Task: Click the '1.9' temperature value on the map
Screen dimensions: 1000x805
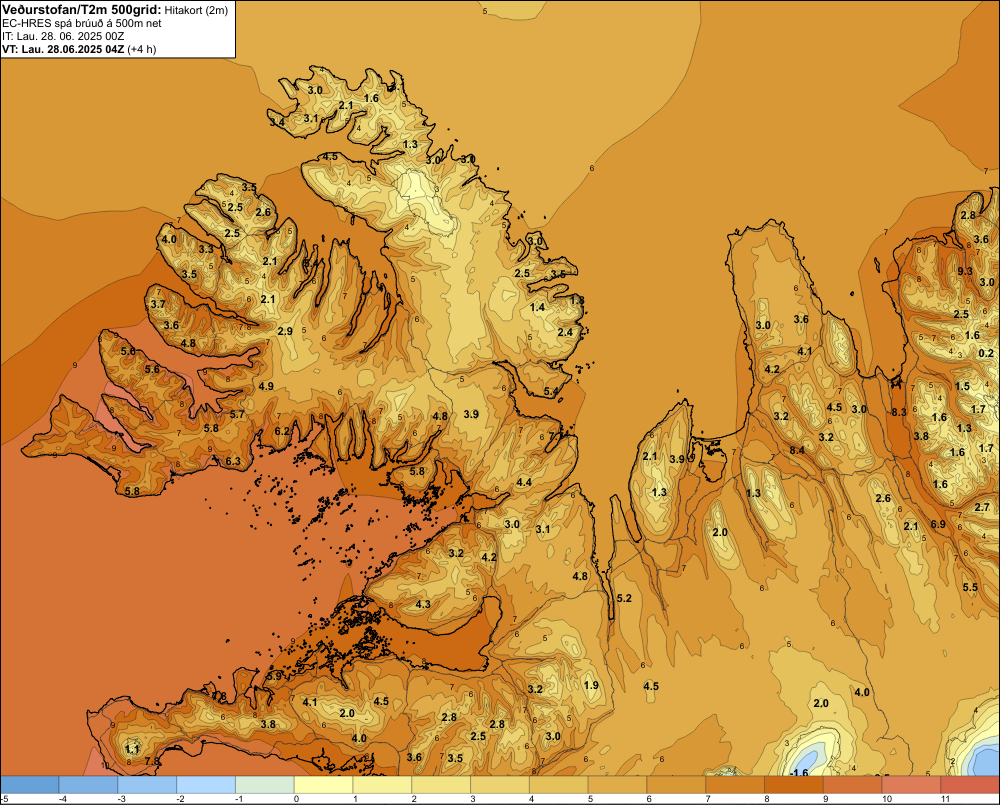Action: (591, 685)
